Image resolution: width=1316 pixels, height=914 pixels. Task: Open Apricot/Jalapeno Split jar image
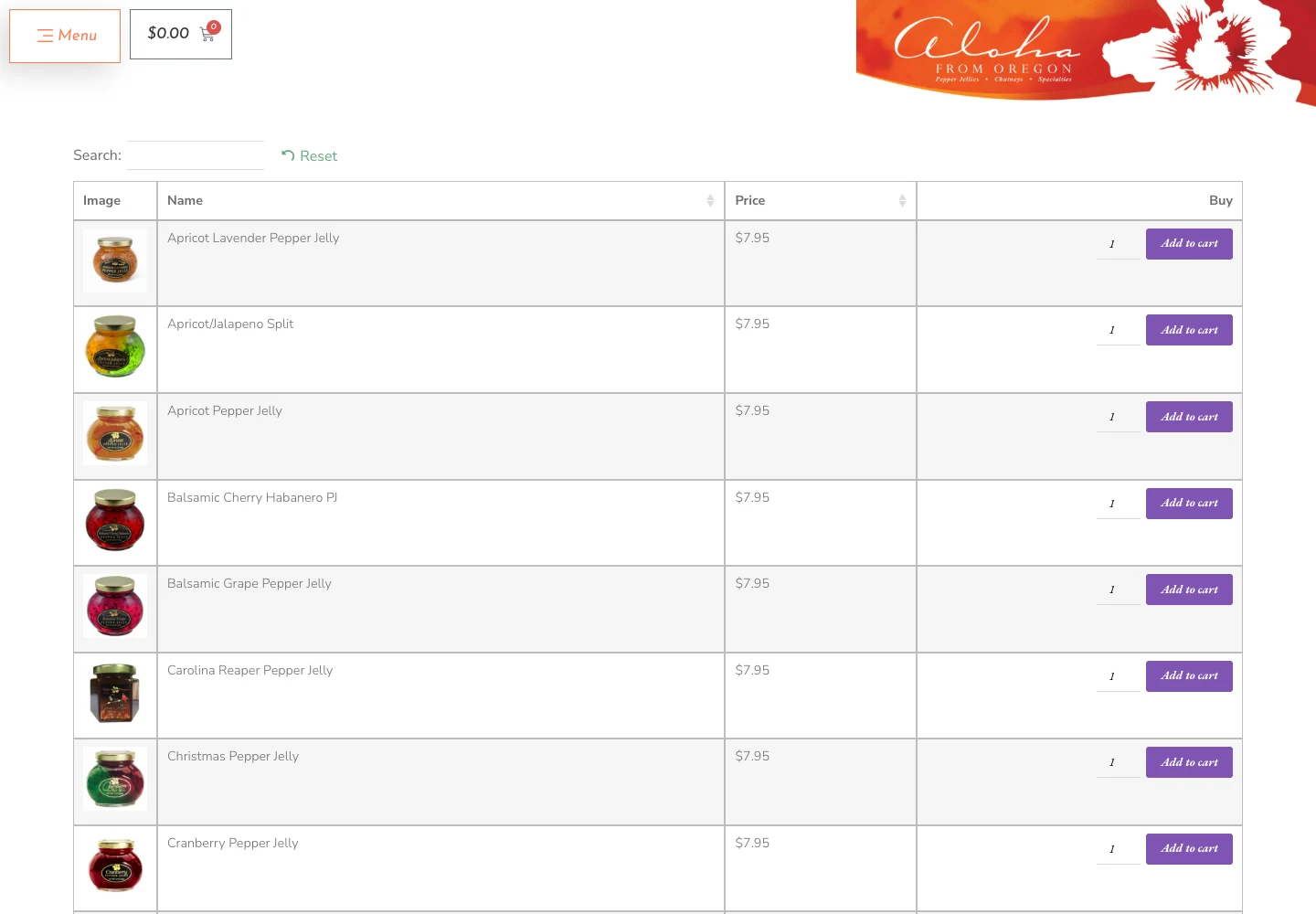pyautogui.click(x=115, y=346)
